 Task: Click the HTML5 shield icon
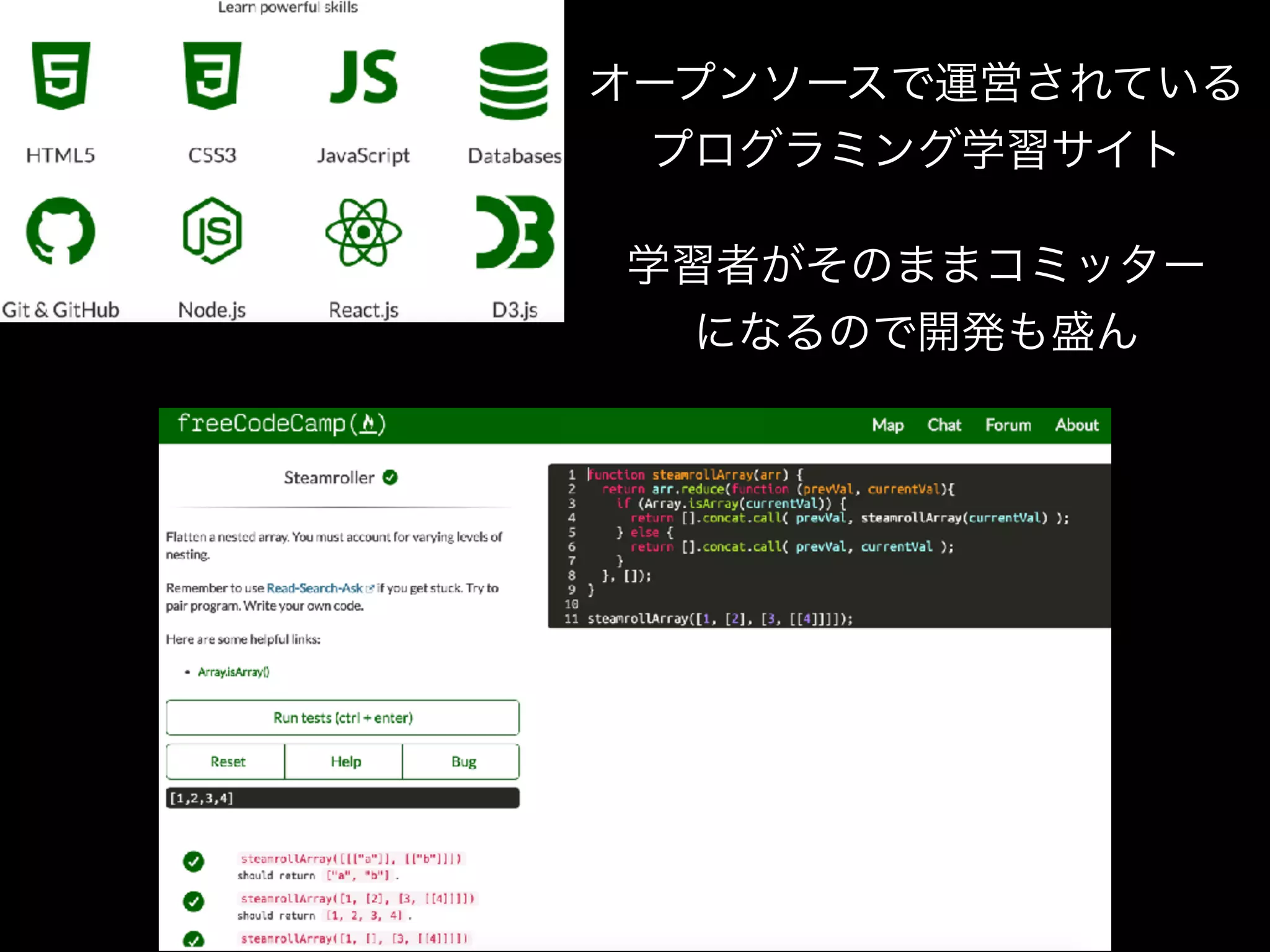[61, 75]
